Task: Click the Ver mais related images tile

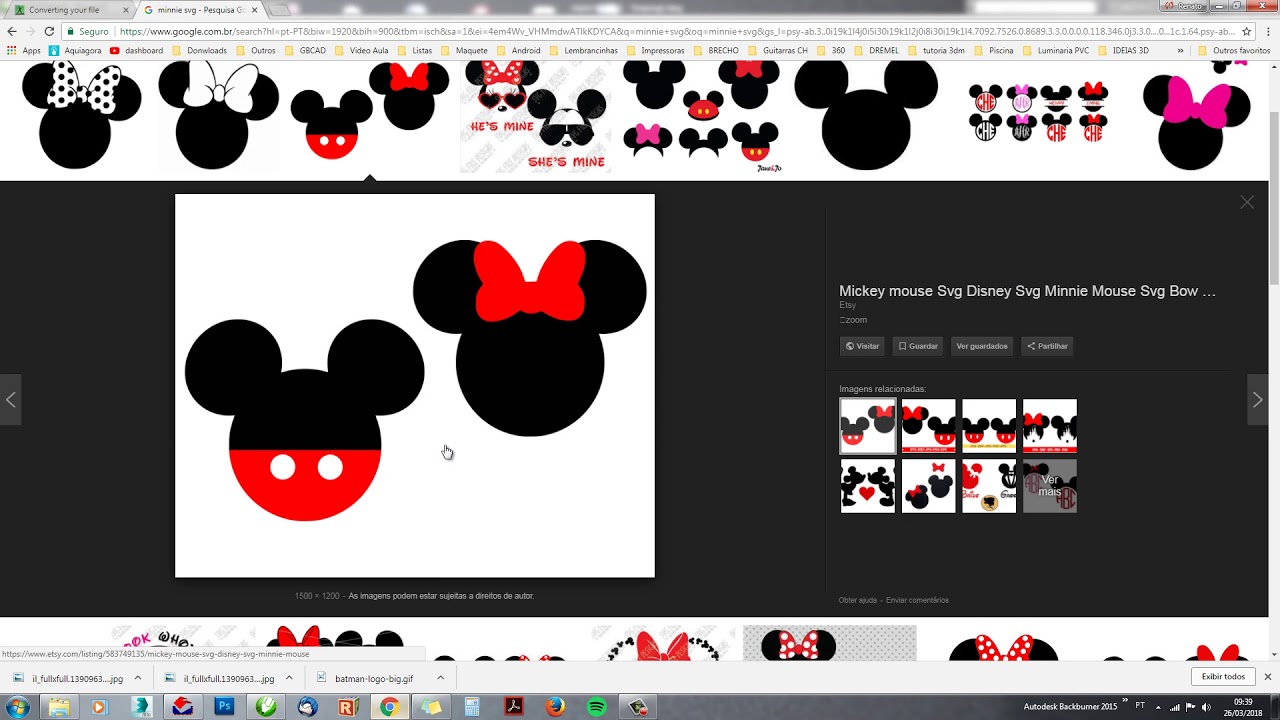Action: coord(1049,486)
